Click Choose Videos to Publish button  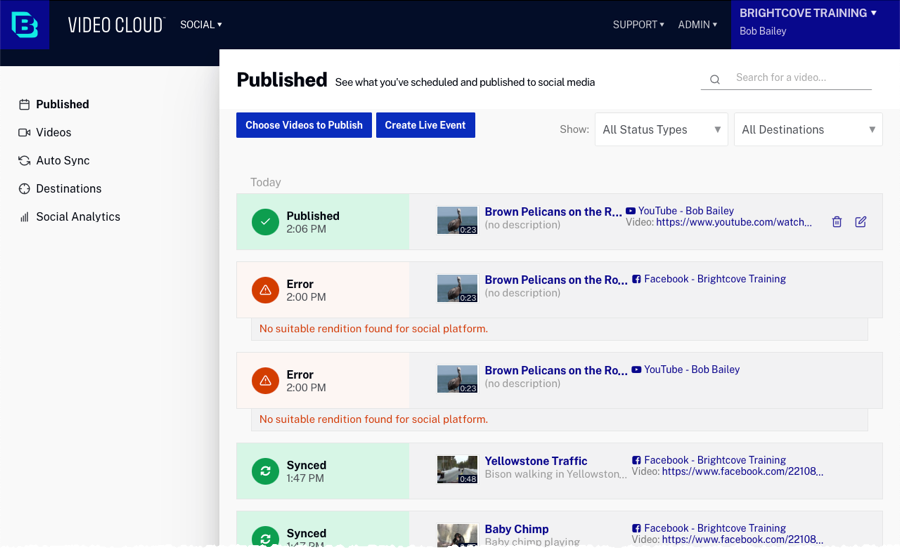pyautogui.click(x=304, y=125)
